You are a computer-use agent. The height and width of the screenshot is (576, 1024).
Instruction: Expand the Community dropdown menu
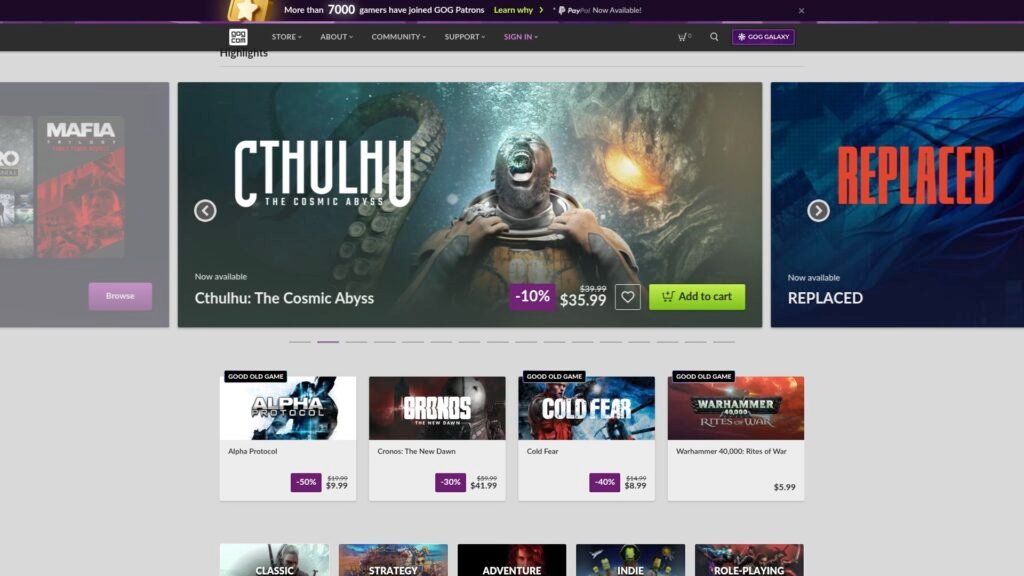pos(398,37)
